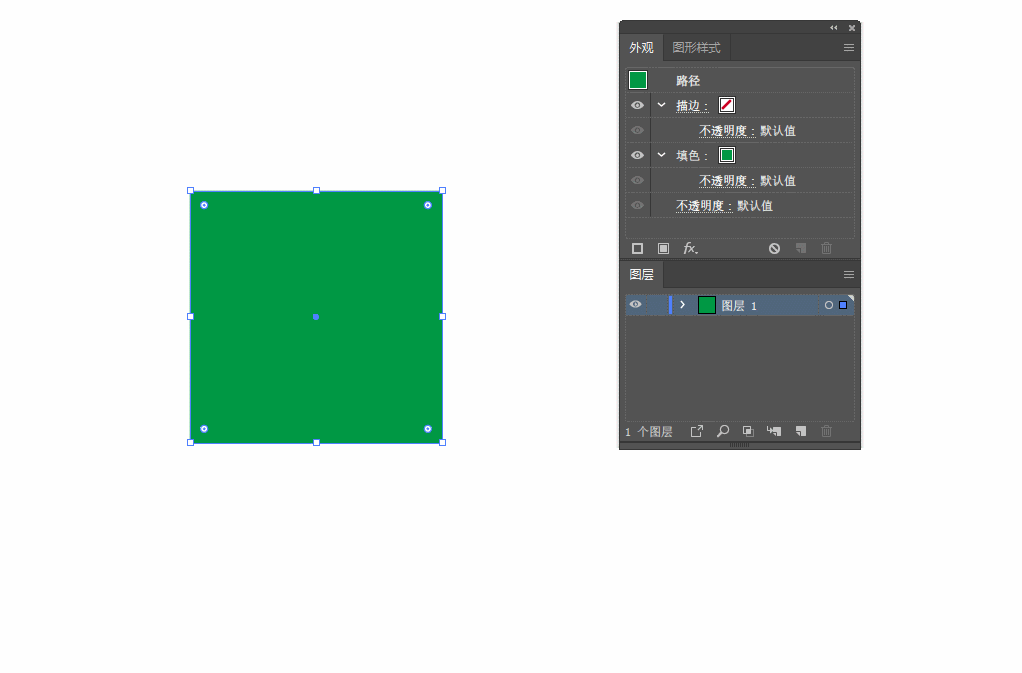Image resolution: width=1022 pixels, height=673 pixels.
Task: Click the blue selection indicator square of 图层 1
Action: 843,305
